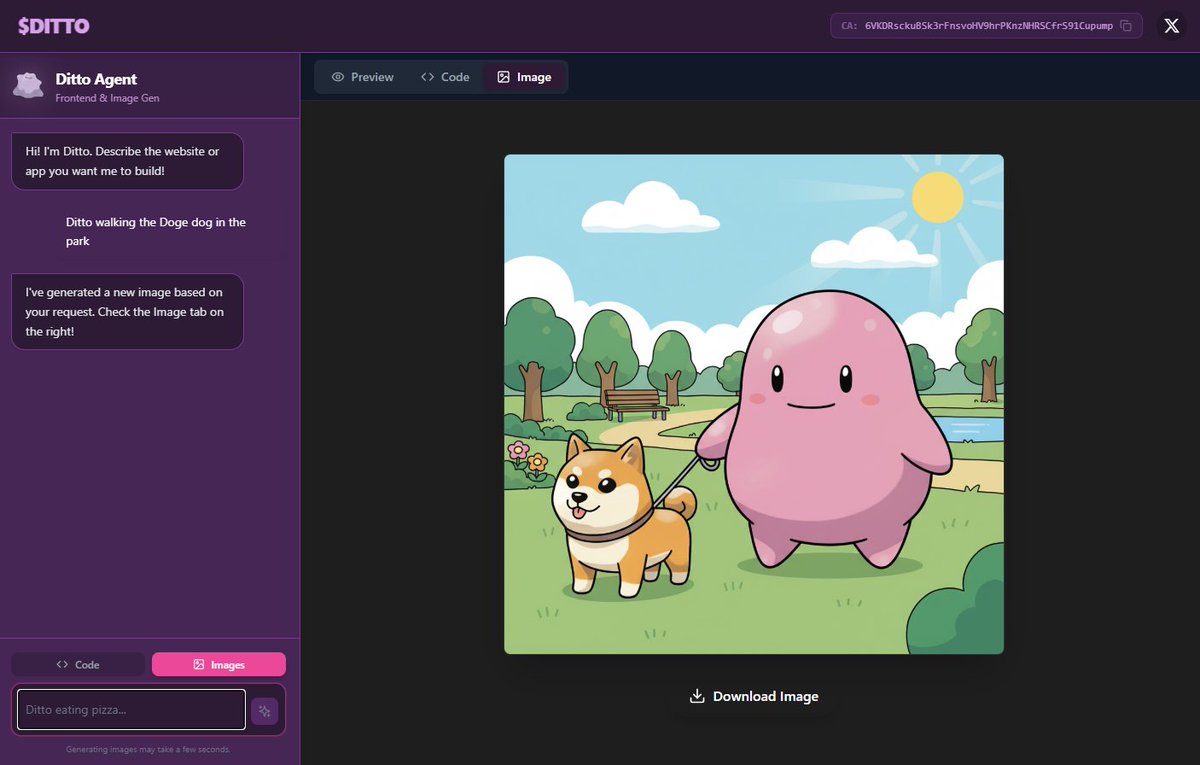Click the 'Ditto eating pizza' prompt field
The height and width of the screenshot is (765, 1200).
coord(130,709)
